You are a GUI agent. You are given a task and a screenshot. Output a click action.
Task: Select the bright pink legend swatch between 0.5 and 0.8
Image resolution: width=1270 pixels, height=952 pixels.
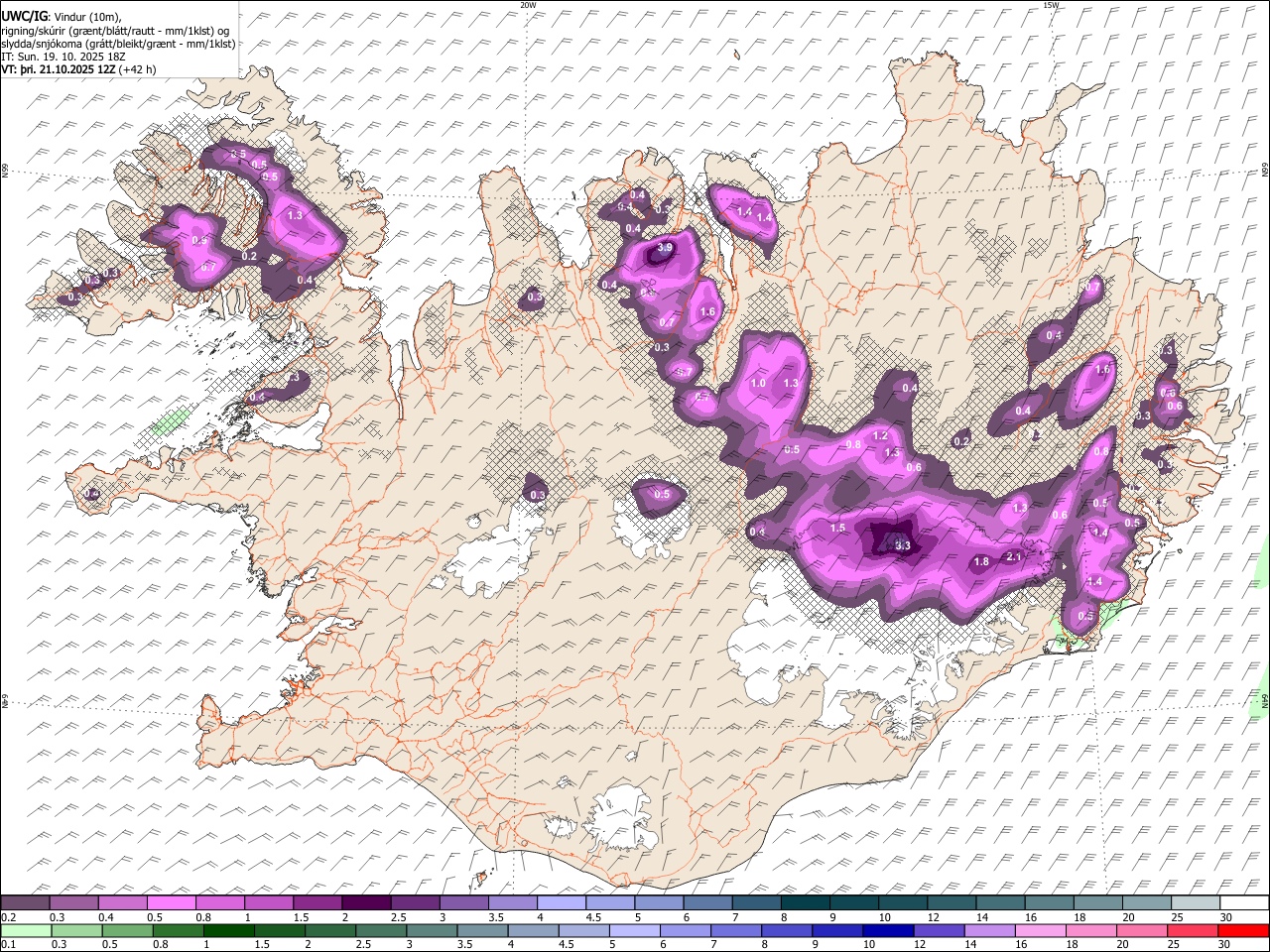171,903
